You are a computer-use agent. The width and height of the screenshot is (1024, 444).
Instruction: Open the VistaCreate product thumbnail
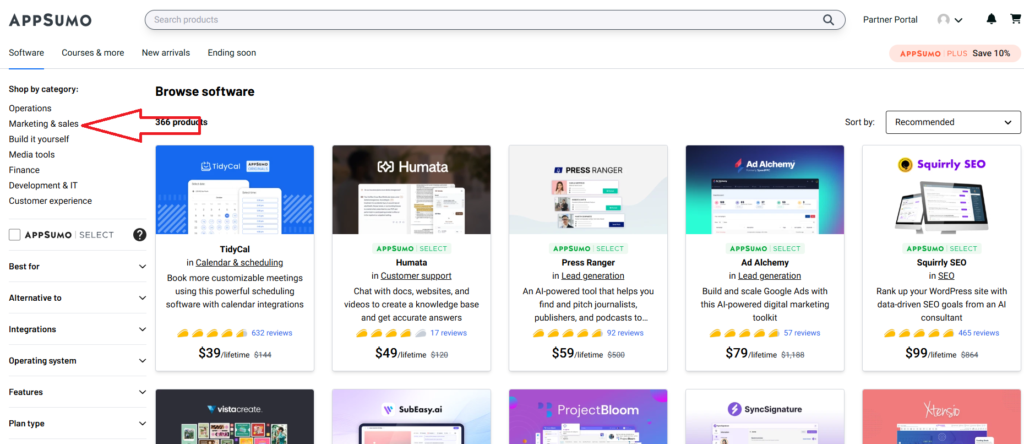tap(235, 417)
